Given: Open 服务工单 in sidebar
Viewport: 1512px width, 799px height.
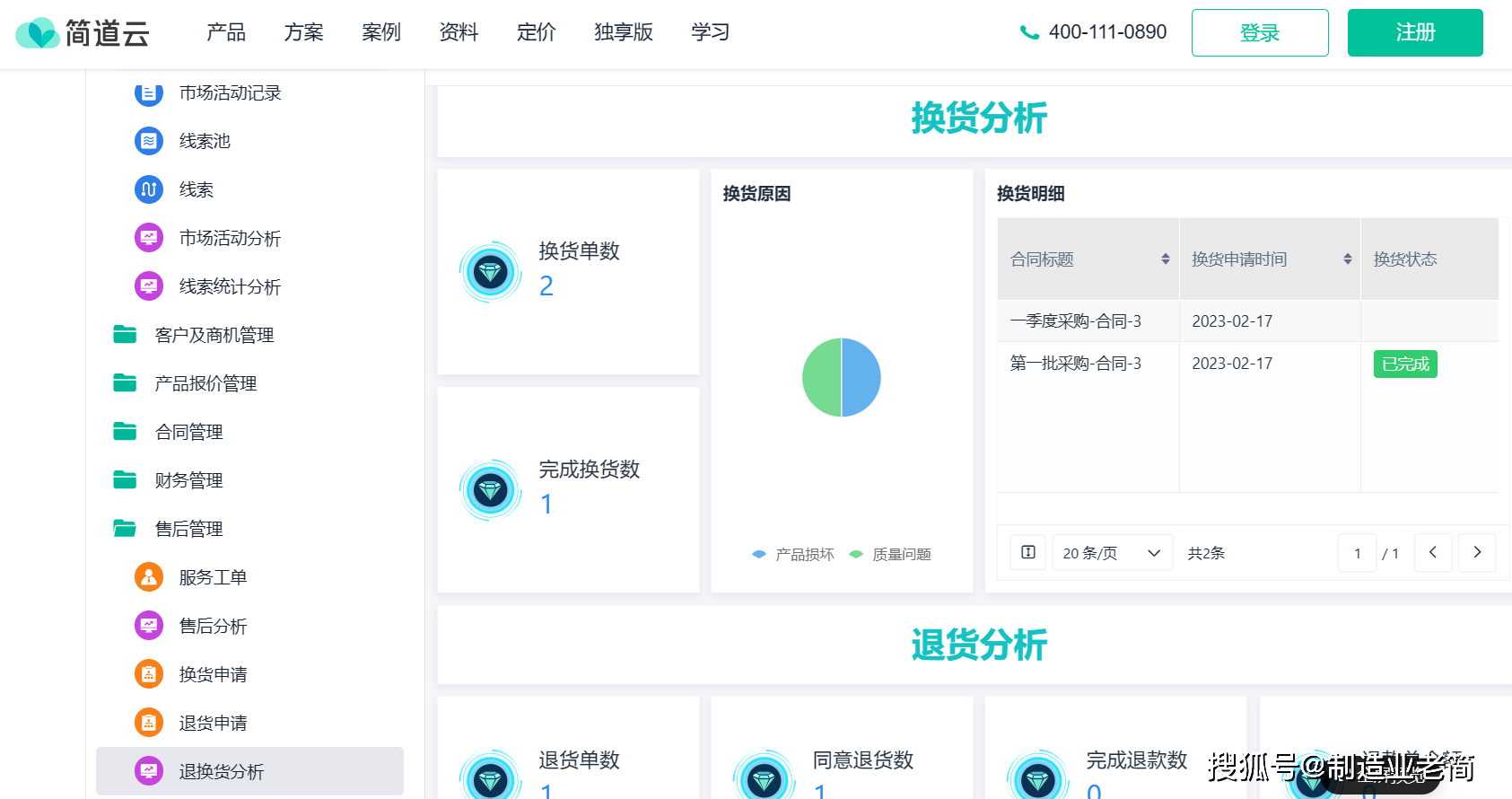Looking at the screenshot, I should pyautogui.click(x=213, y=577).
